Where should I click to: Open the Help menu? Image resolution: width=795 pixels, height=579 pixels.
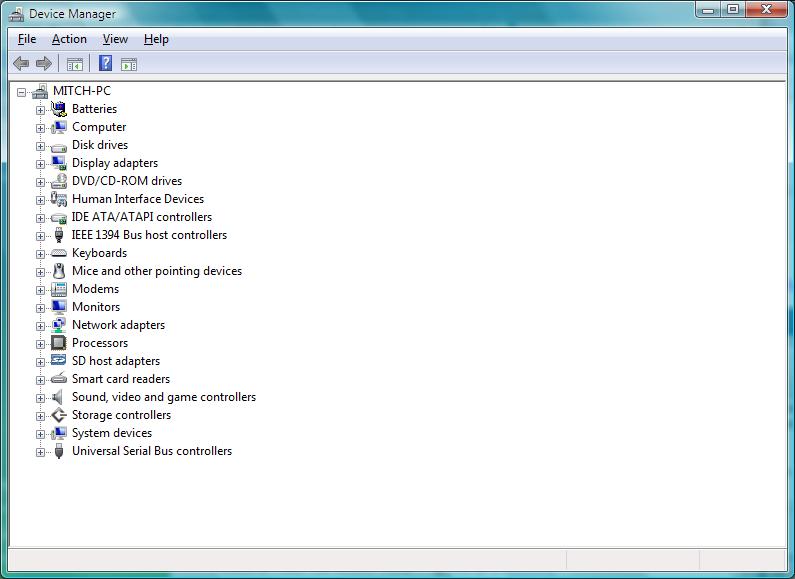point(156,39)
